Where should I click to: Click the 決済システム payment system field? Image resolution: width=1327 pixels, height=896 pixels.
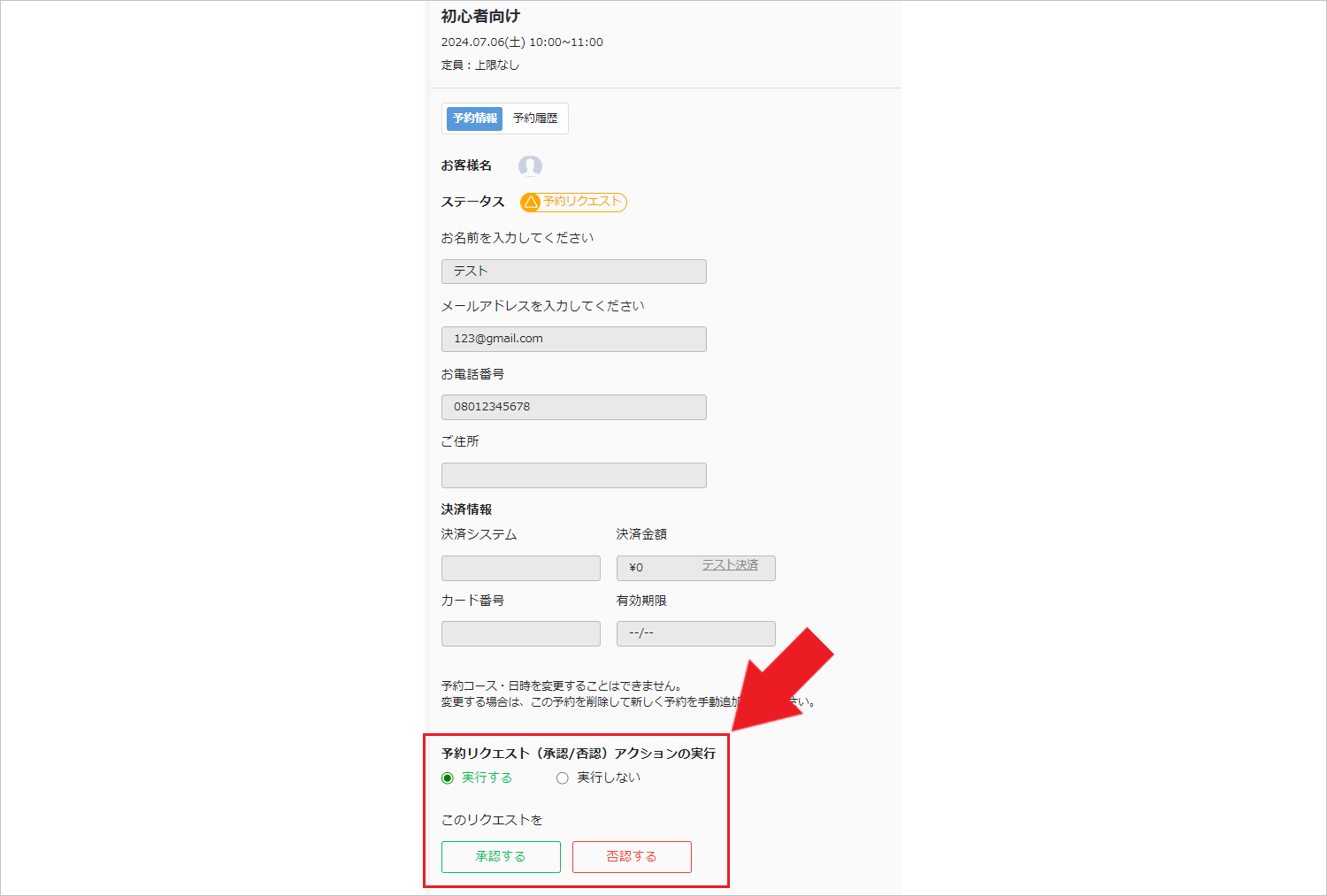520,568
